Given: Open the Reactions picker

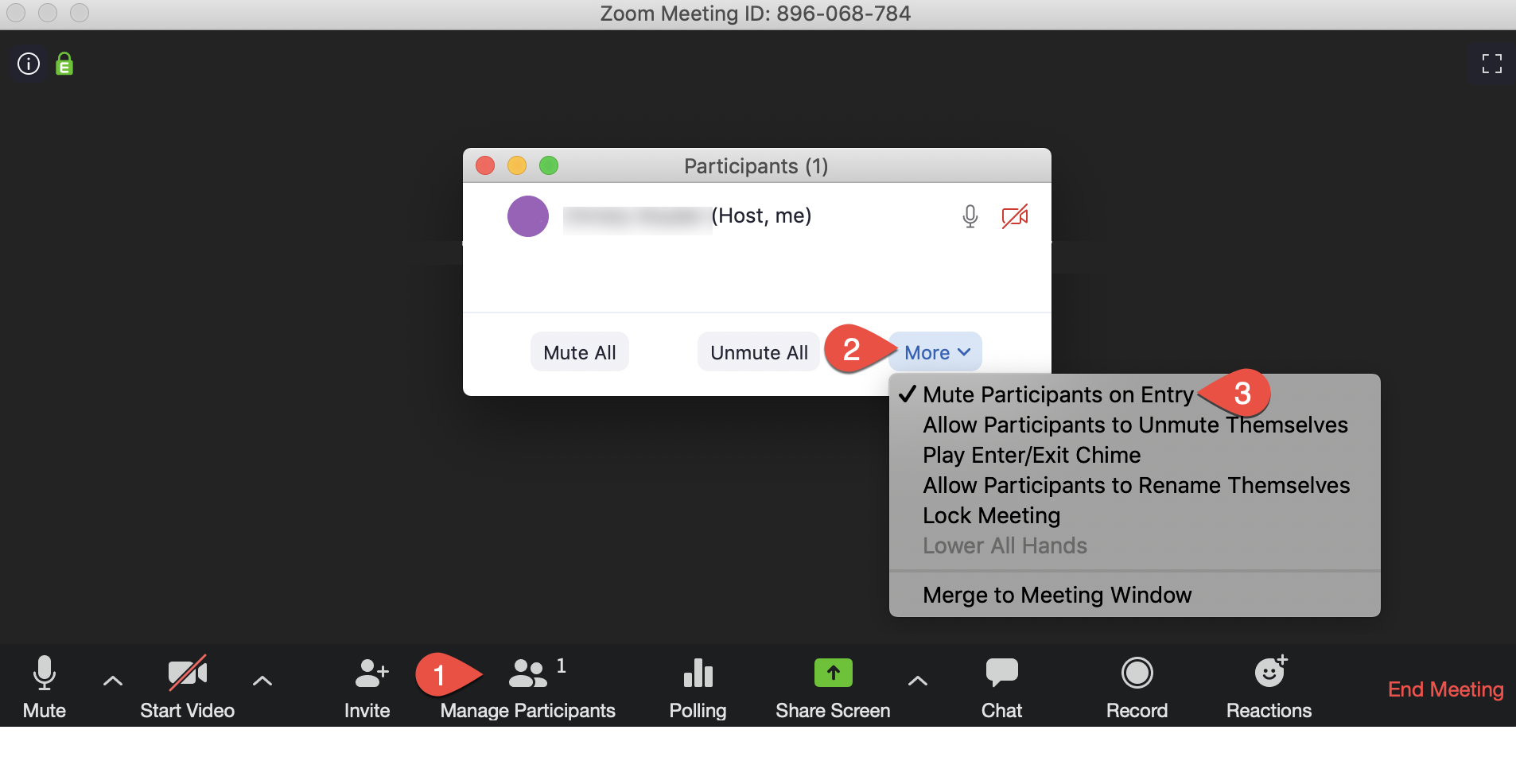Looking at the screenshot, I should [x=1268, y=684].
